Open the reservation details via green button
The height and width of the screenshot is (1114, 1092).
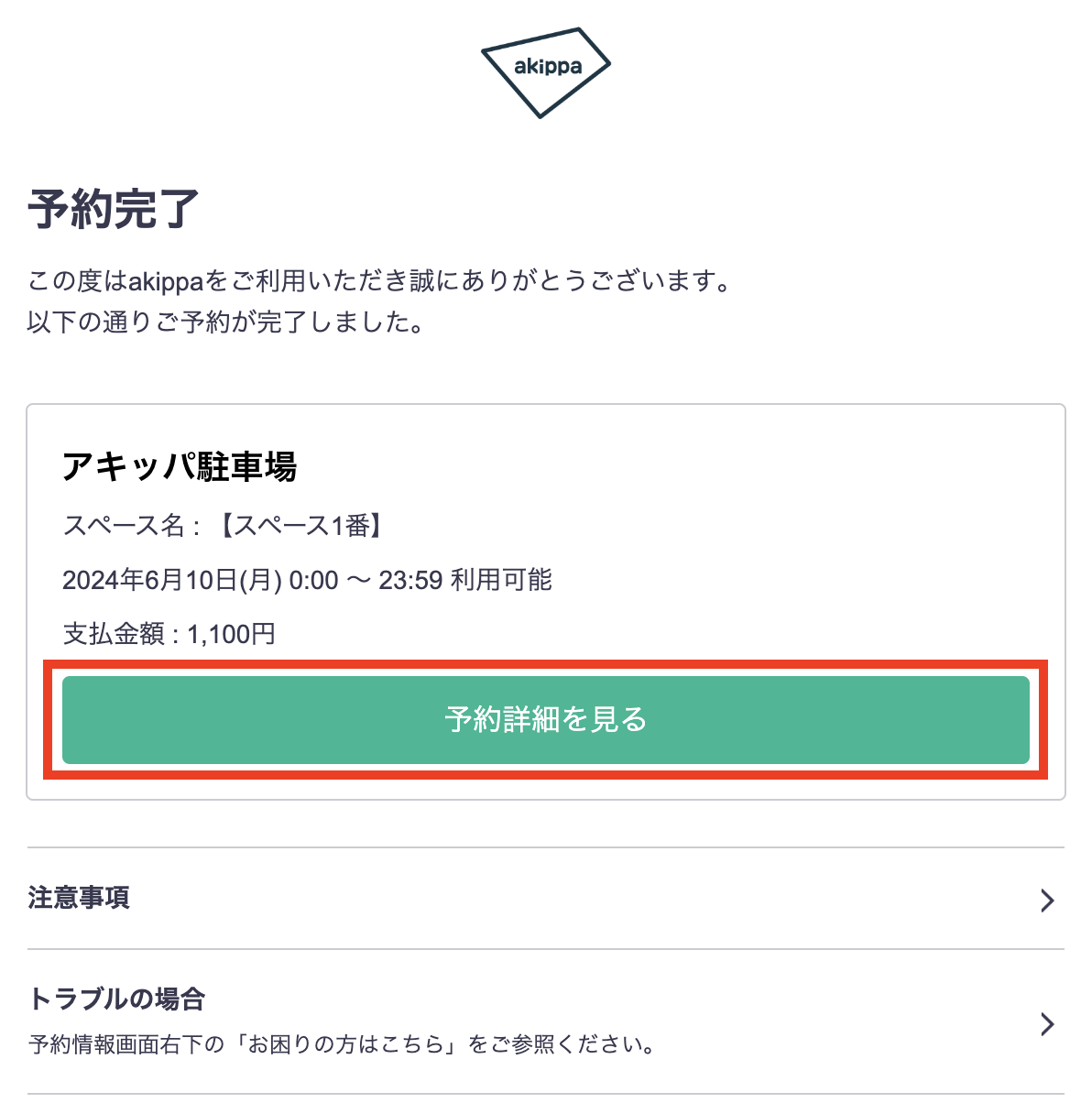point(546,720)
